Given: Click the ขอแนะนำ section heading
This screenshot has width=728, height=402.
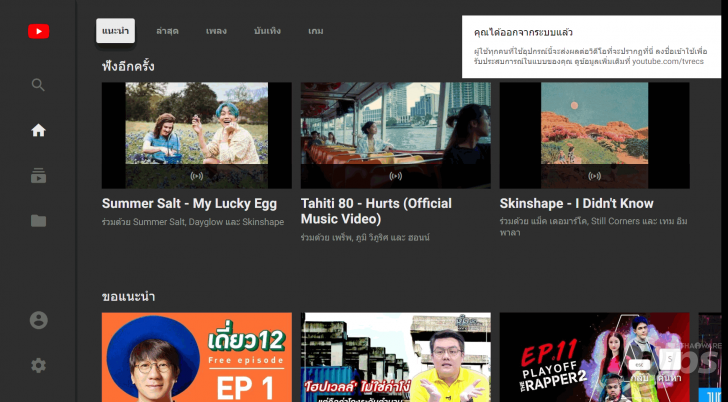Looking at the screenshot, I should (x=128, y=297).
